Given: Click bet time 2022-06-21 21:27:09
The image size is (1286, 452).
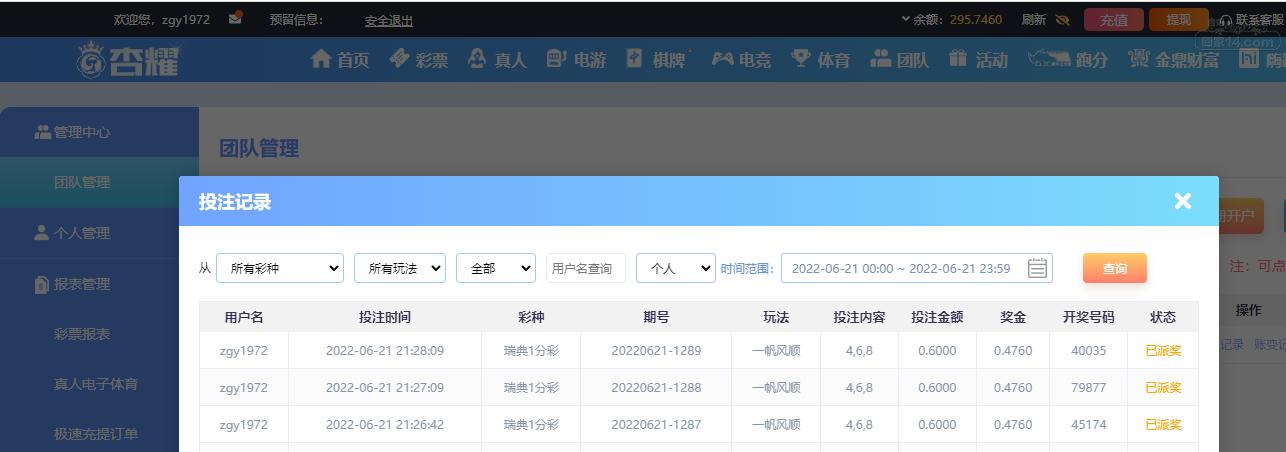Looking at the screenshot, I should 385,388.
